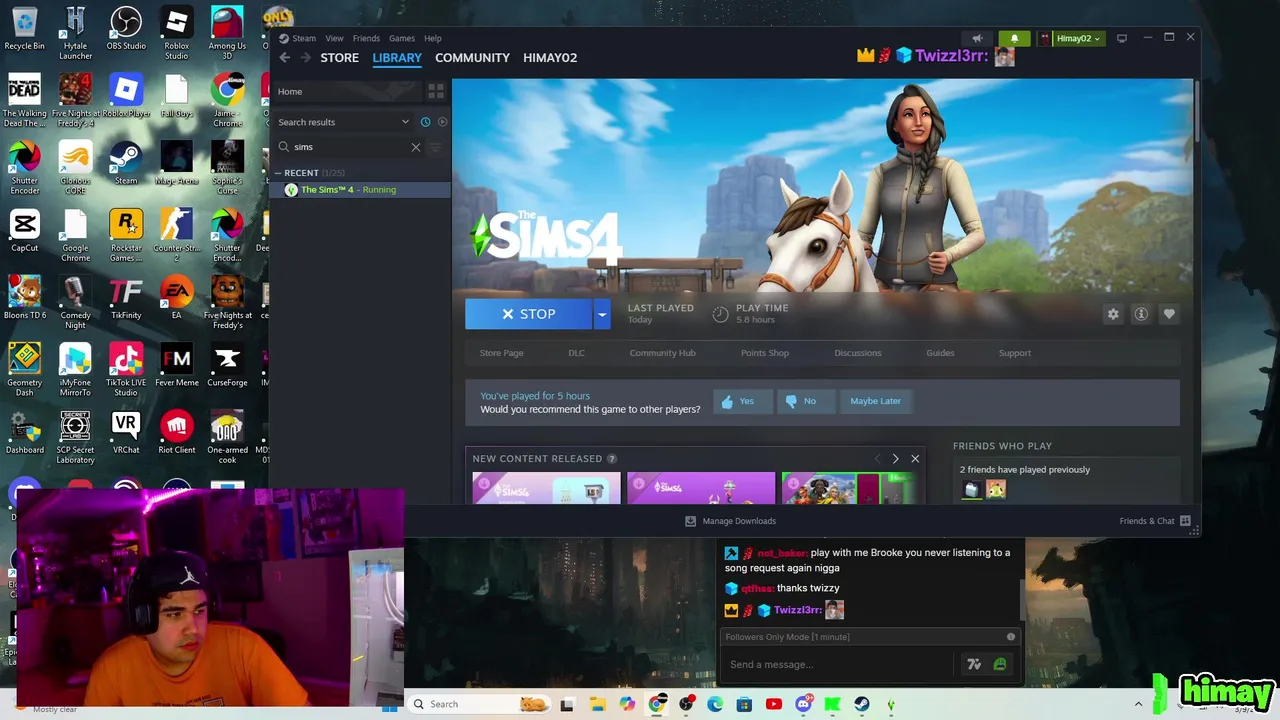Open the Games menu
Image resolution: width=1280 pixels, height=720 pixels.
click(x=402, y=38)
